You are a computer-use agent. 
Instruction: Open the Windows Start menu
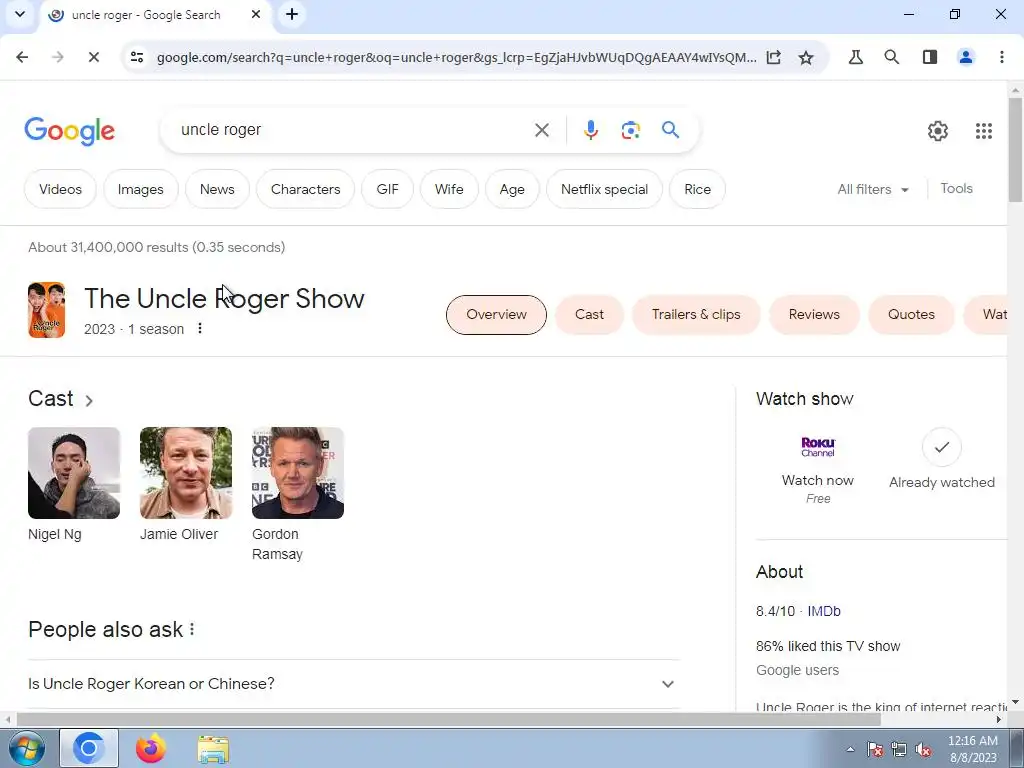pos(27,748)
